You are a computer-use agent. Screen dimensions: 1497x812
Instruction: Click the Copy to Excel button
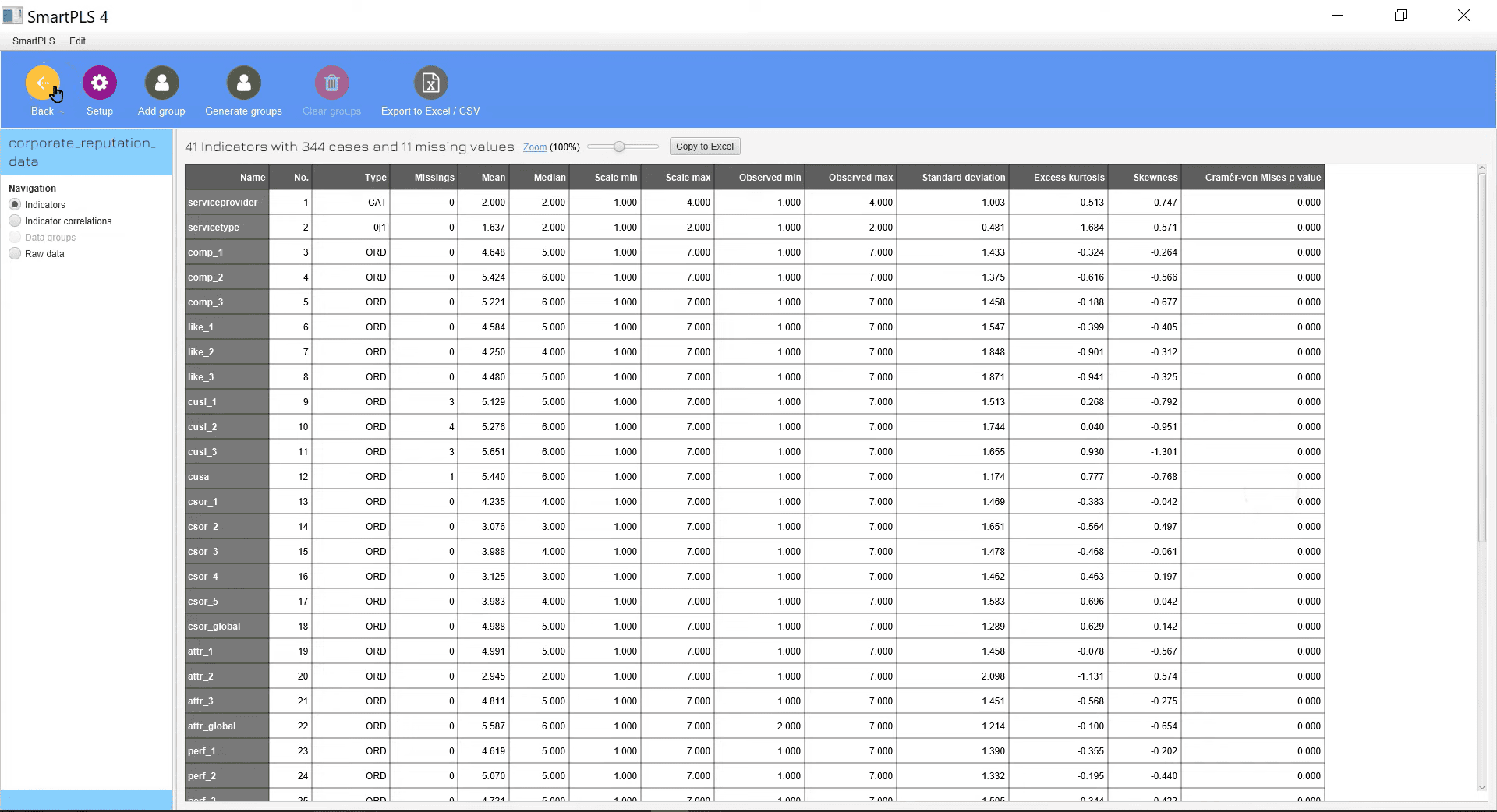click(704, 147)
